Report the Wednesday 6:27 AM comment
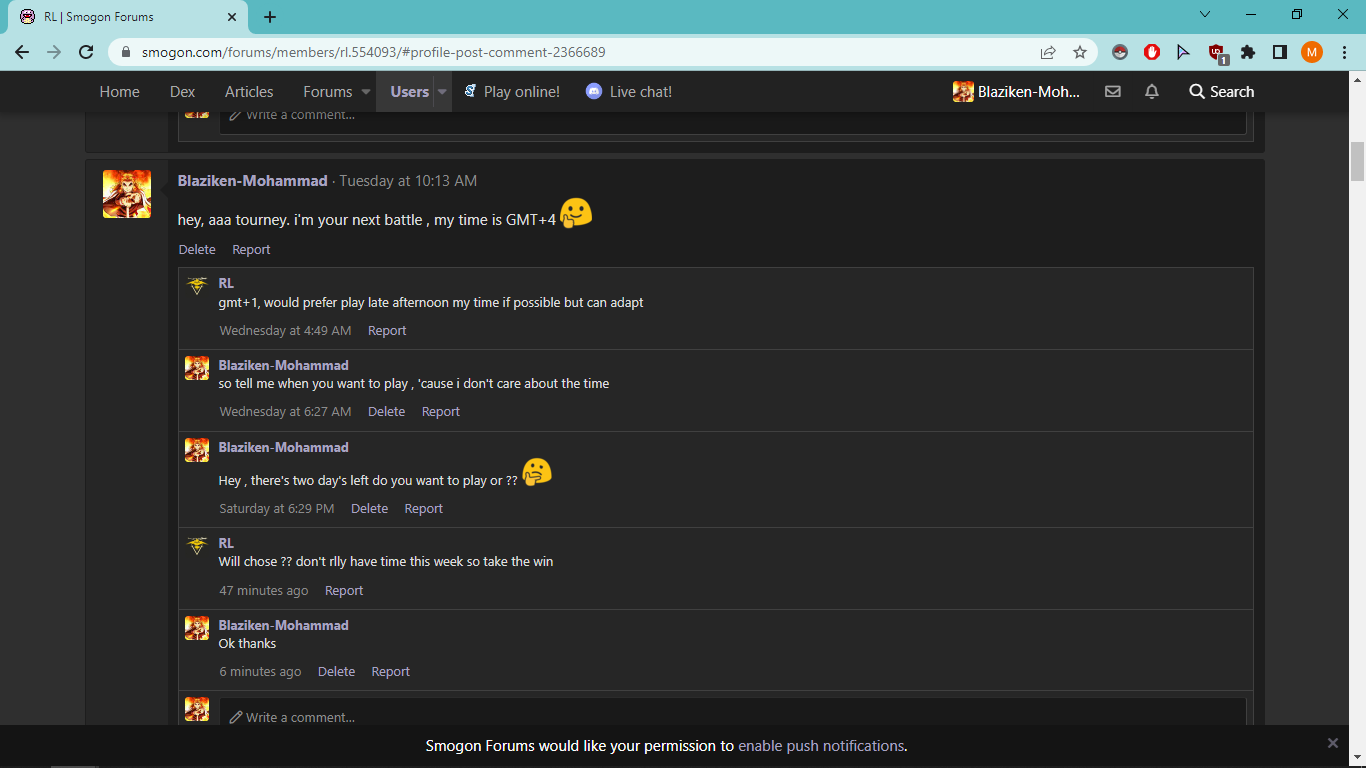This screenshot has height=768, width=1366. click(441, 412)
